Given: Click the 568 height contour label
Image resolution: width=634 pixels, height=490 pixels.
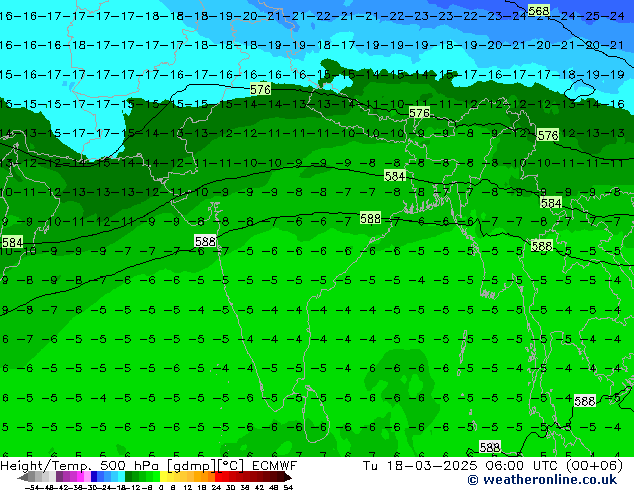Looking at the screenshot, I should point(539,11).
